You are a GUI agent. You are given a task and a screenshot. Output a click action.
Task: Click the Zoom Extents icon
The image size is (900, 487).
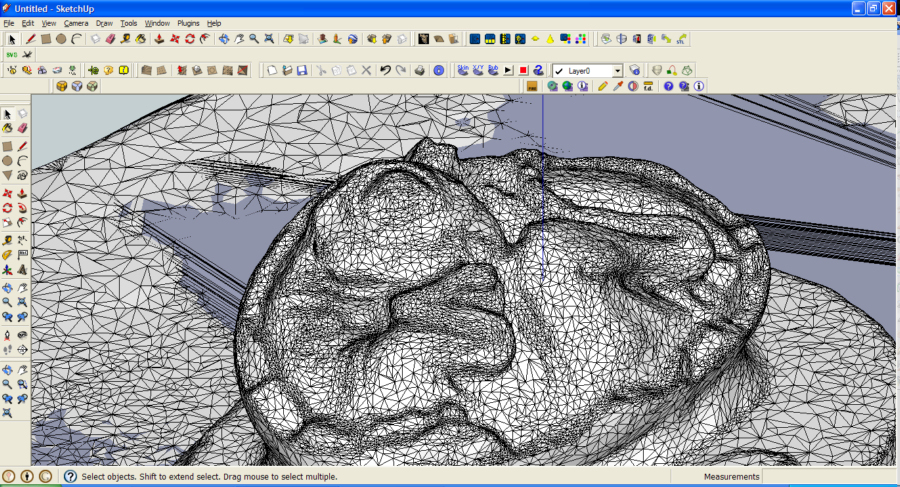pos(270,39)
